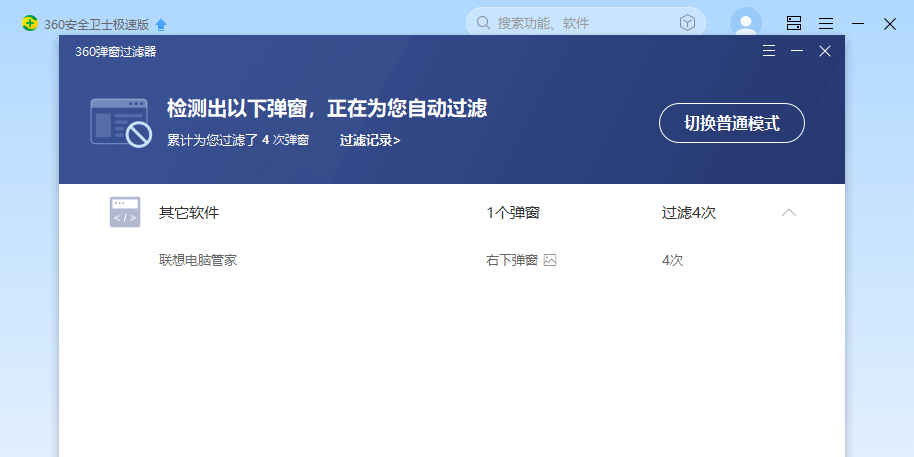Click the icon left of main hamburger menu
The image size is (914, 457).
(794, 23)
